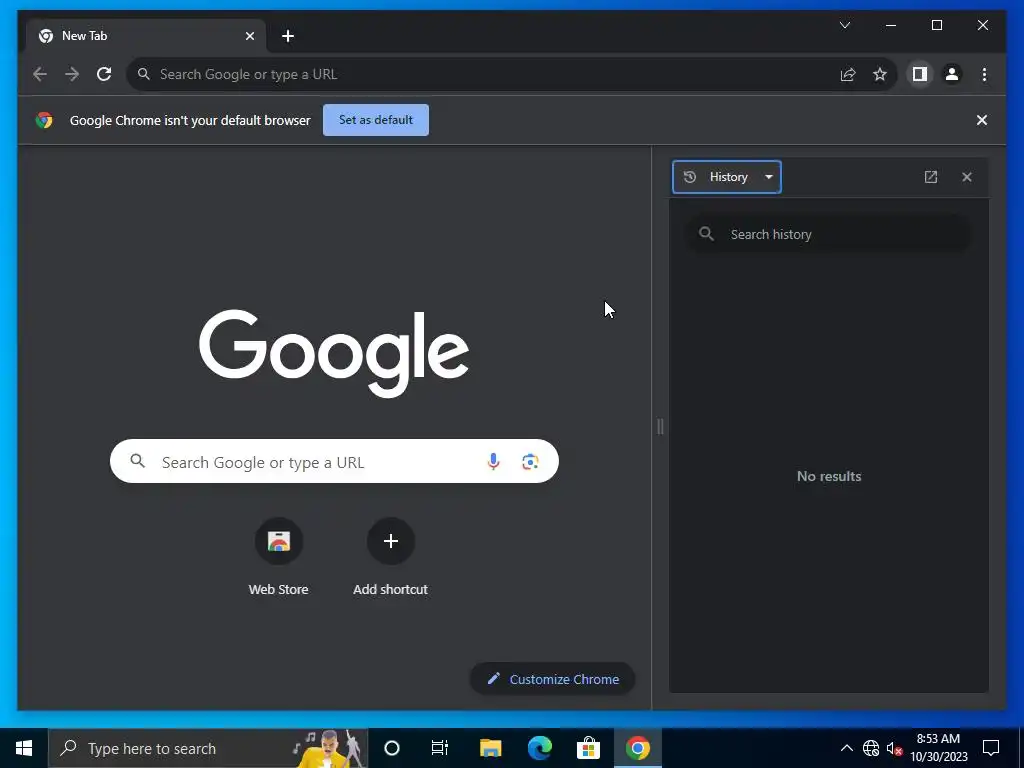Click Customize Chrome button
The height and width of the screenshot is (768, 1024).
tap(552, 679)
